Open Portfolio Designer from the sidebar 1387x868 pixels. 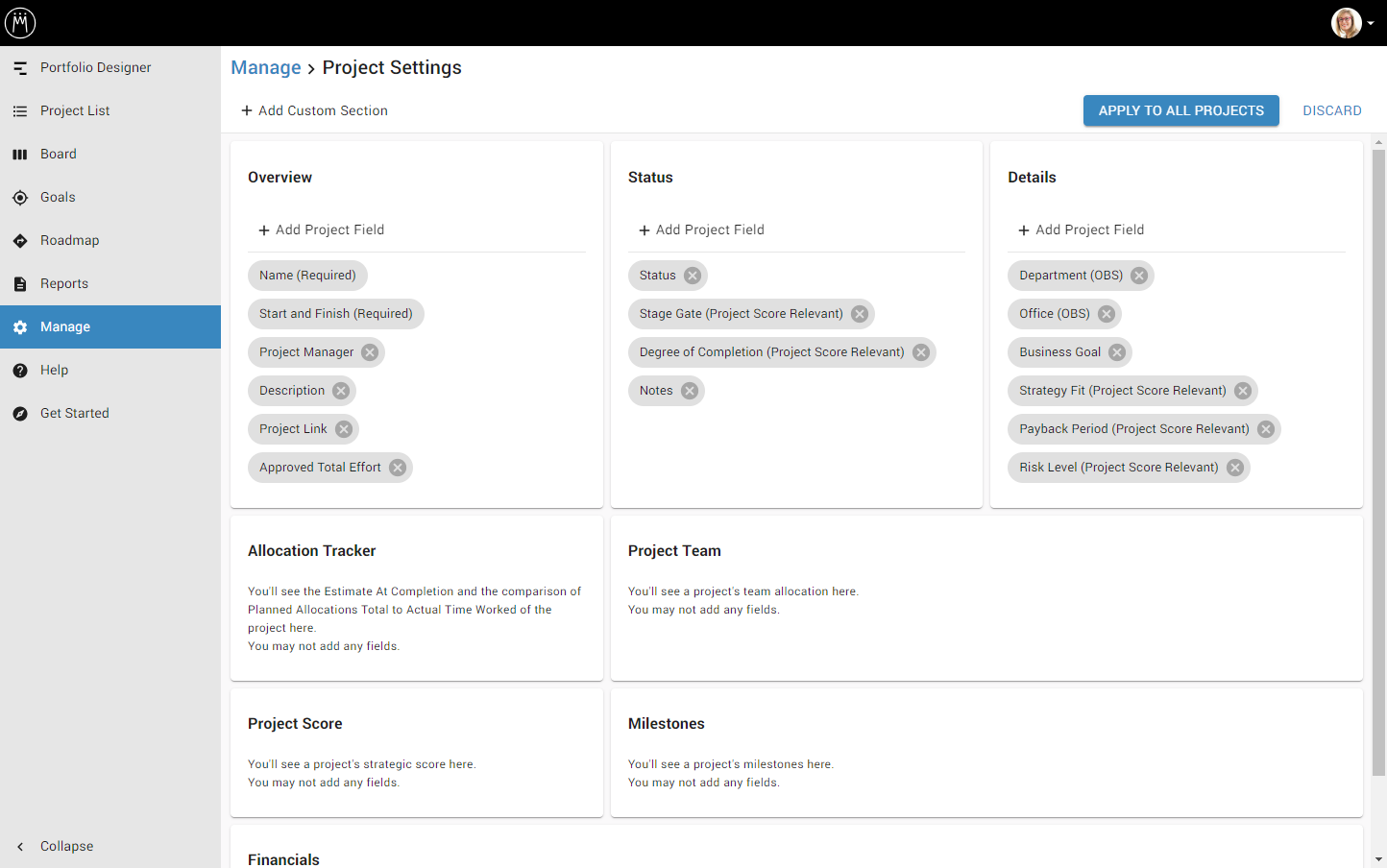[x=110, y=67]
